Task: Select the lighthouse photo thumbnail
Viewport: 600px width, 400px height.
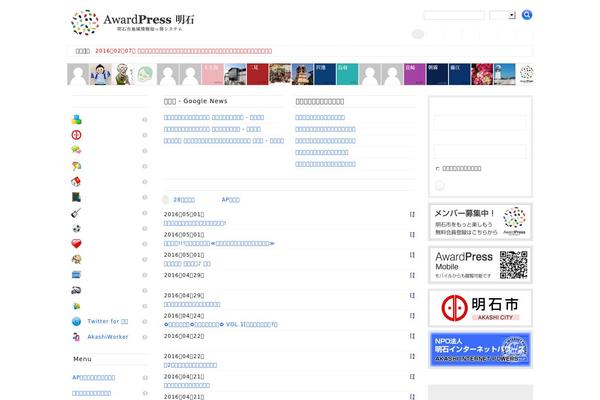Action: (x=504, y=74)
